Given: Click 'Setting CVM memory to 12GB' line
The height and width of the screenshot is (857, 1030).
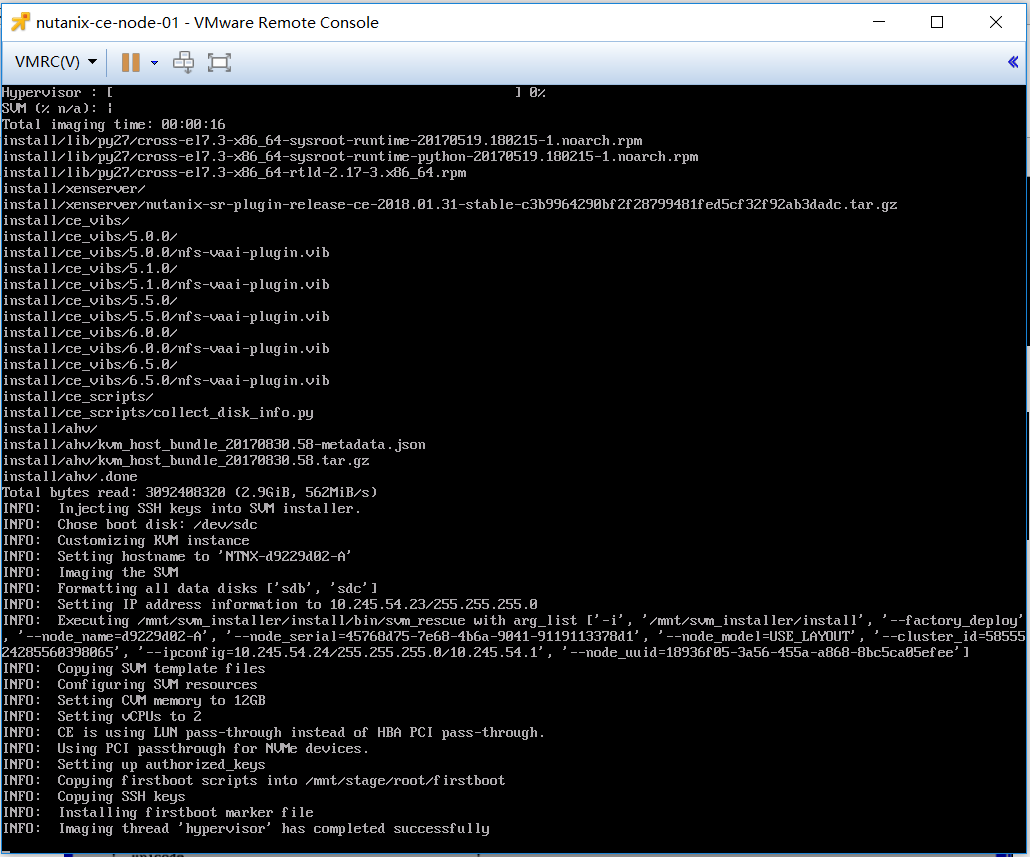Looking at the screenshot, I should (134, 701).
